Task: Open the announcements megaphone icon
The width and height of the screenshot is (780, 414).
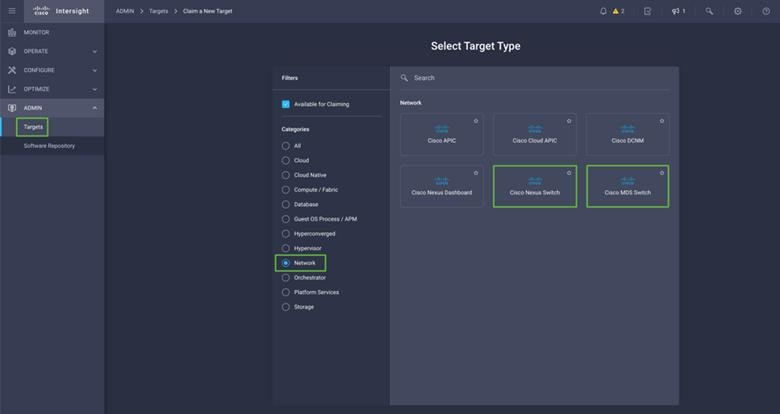Action: click(678, 11)
